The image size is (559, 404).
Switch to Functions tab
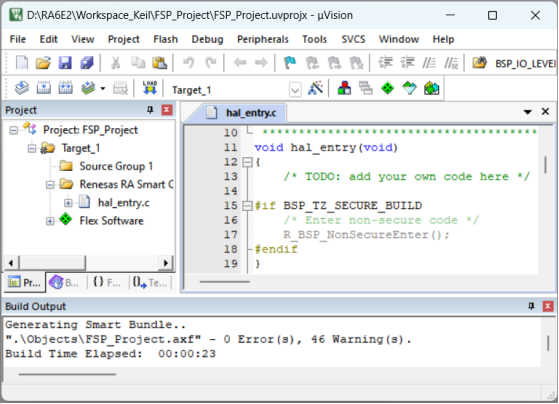point(107,283)
